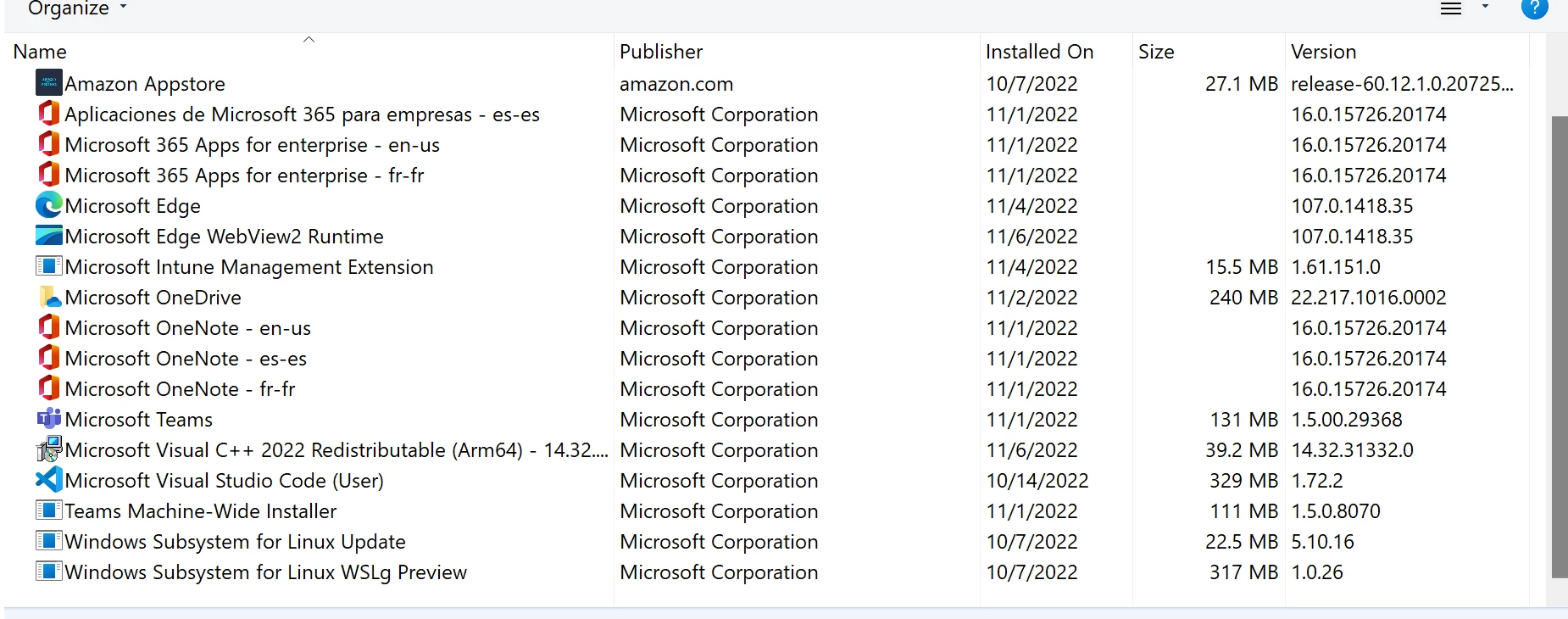Open the Organize dropdown menu
The image size is (1568, 619).
pyautogui.click(x=77, y=8)
